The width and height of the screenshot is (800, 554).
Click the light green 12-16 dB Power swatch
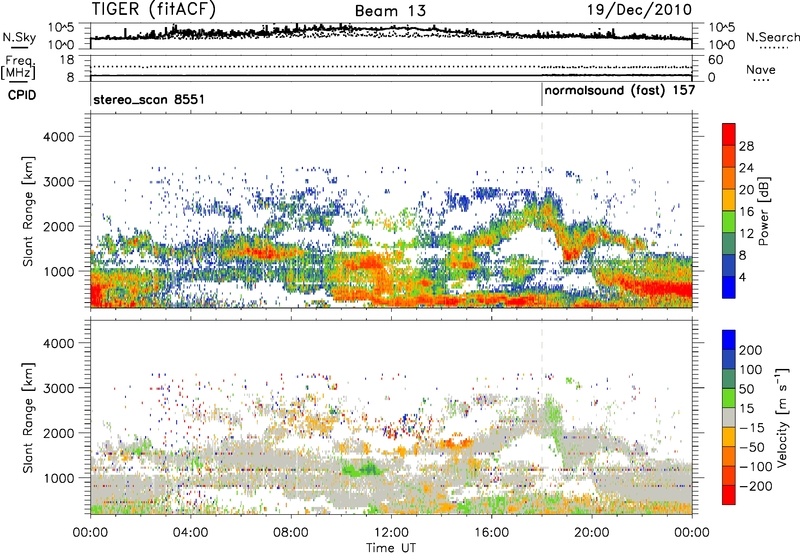[729, 222]
